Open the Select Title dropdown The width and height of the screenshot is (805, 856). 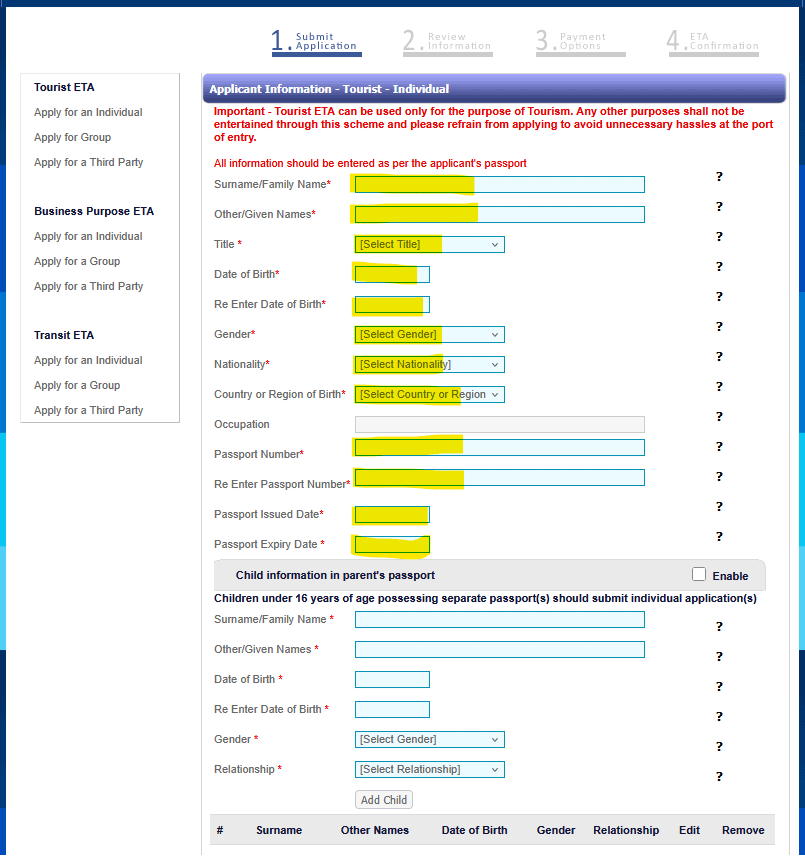coord(430,245)
